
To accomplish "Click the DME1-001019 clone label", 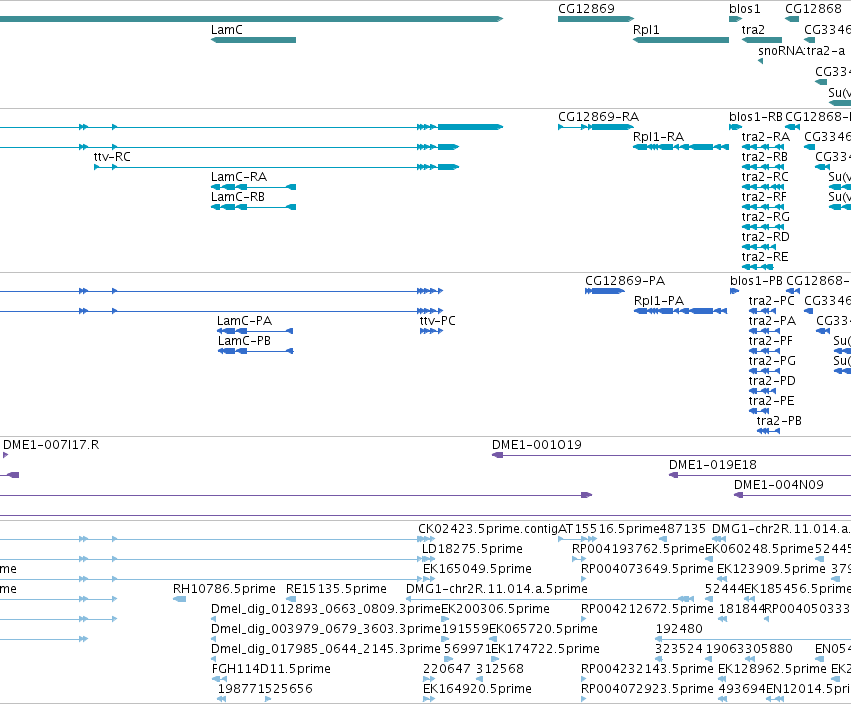I will [x=537, y=445].
